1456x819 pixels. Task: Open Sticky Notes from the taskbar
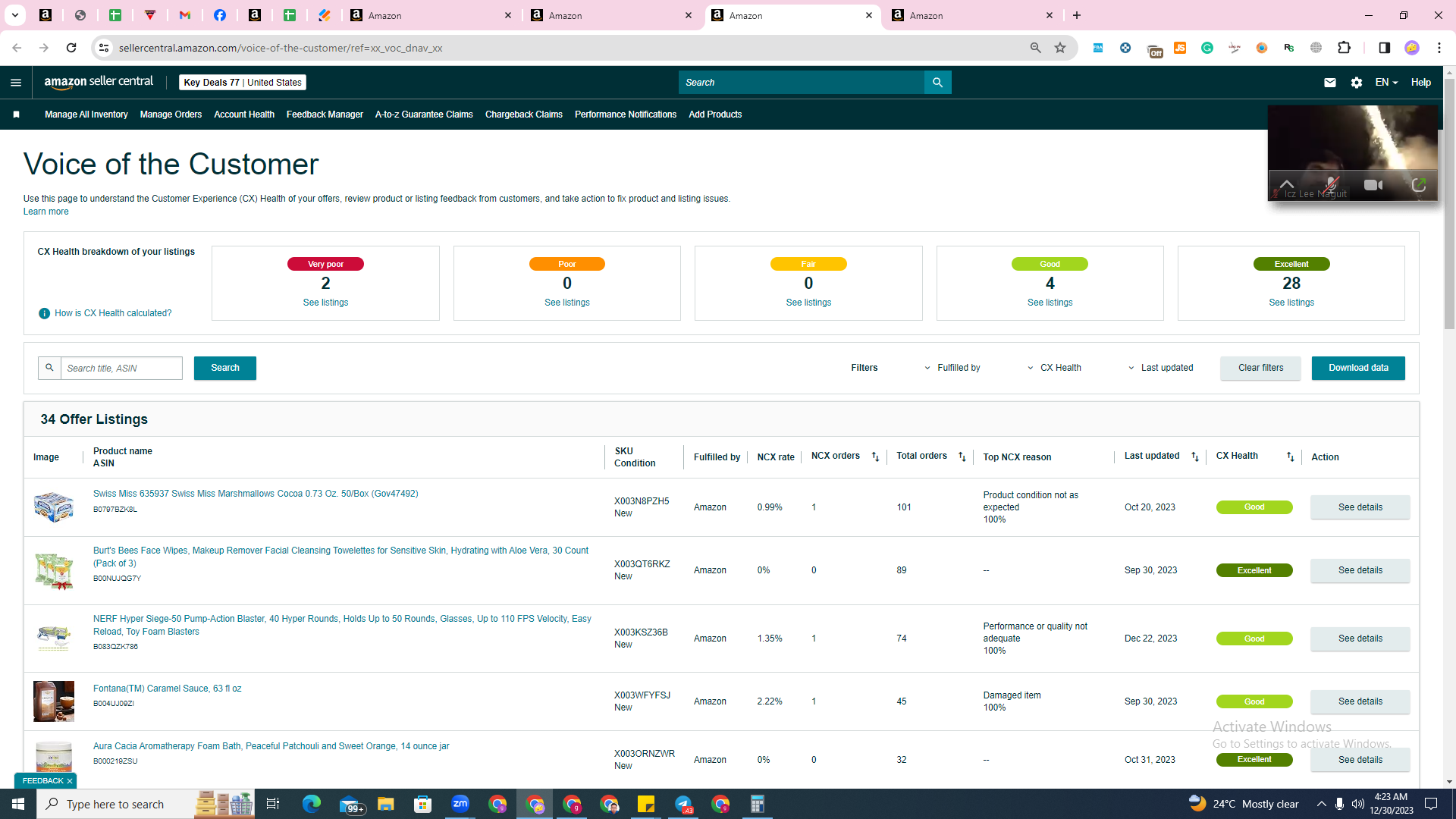pos(646,804)
